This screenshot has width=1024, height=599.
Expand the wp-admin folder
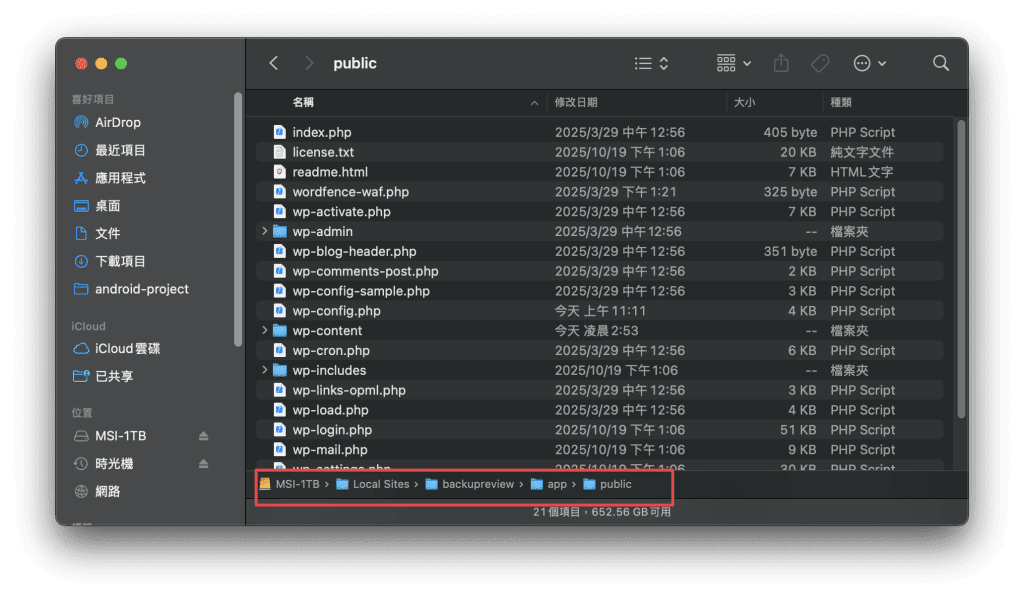(265, 231)
